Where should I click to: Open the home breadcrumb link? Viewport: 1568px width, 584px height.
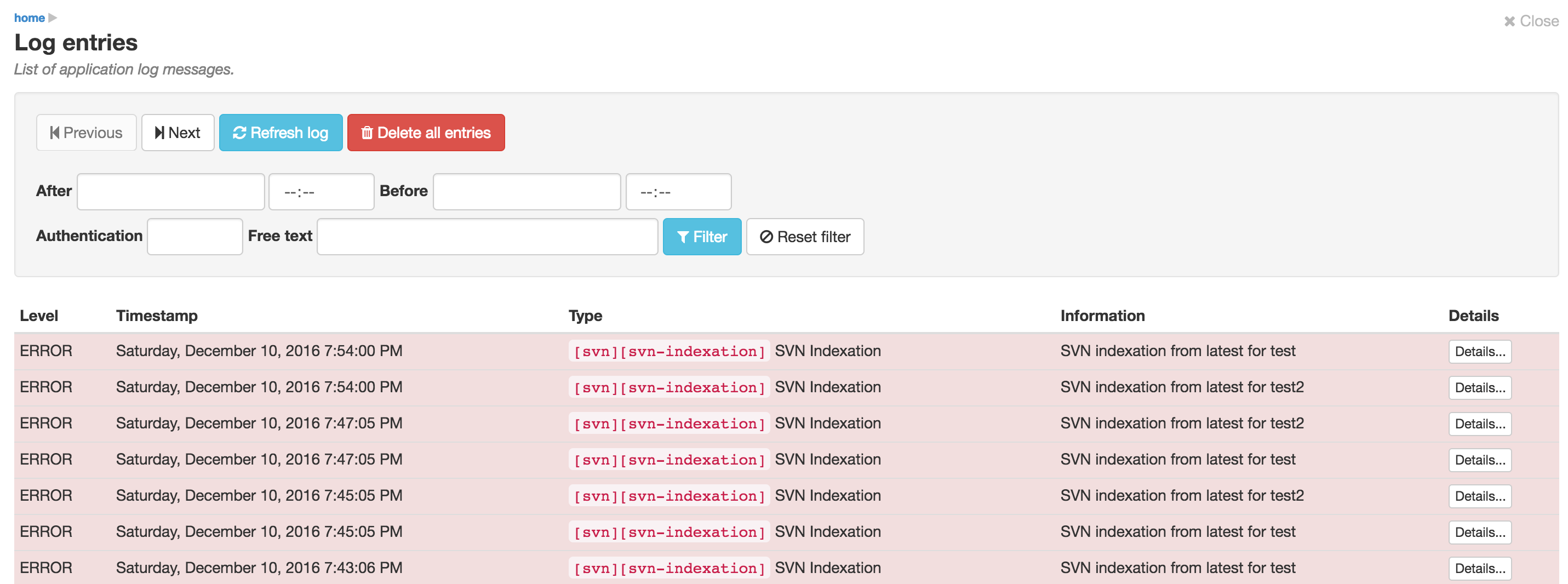click(29, 18)
